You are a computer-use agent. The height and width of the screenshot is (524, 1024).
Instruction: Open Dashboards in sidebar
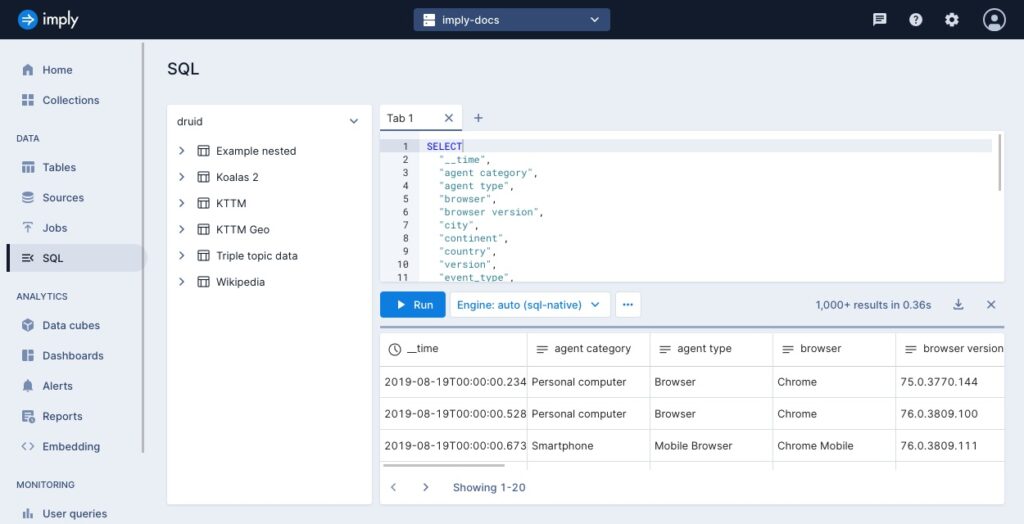72,355
